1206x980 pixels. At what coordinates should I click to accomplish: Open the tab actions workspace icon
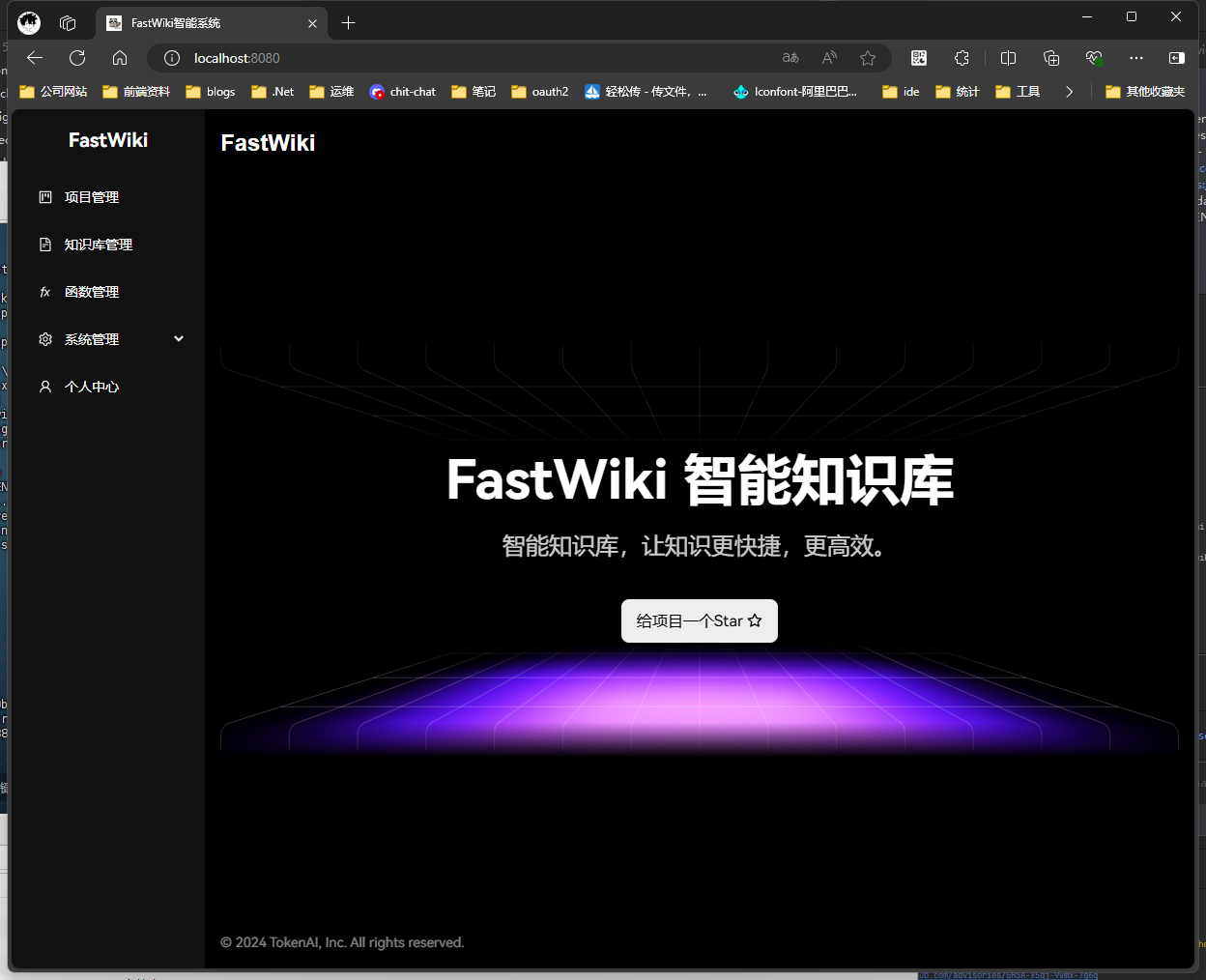(68, 22)
